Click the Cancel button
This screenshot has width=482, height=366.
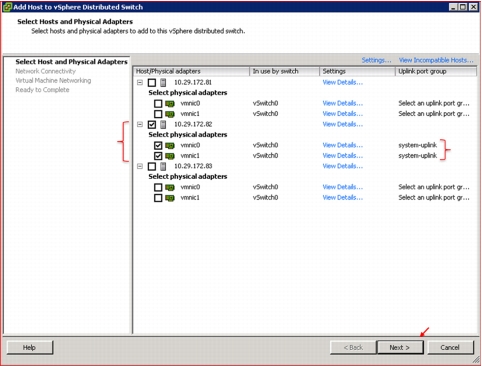coord(450,347)
